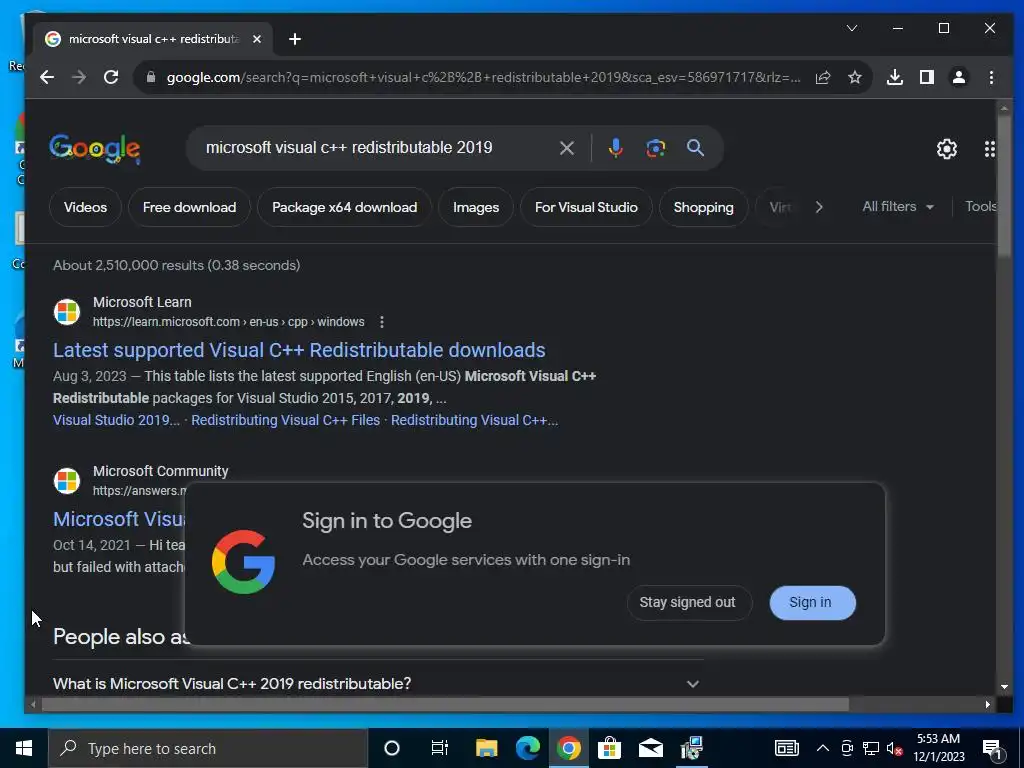Search by image with Google Lens icon
Image resolution: width=1024 pixels, height=768 pixels.
656,148
